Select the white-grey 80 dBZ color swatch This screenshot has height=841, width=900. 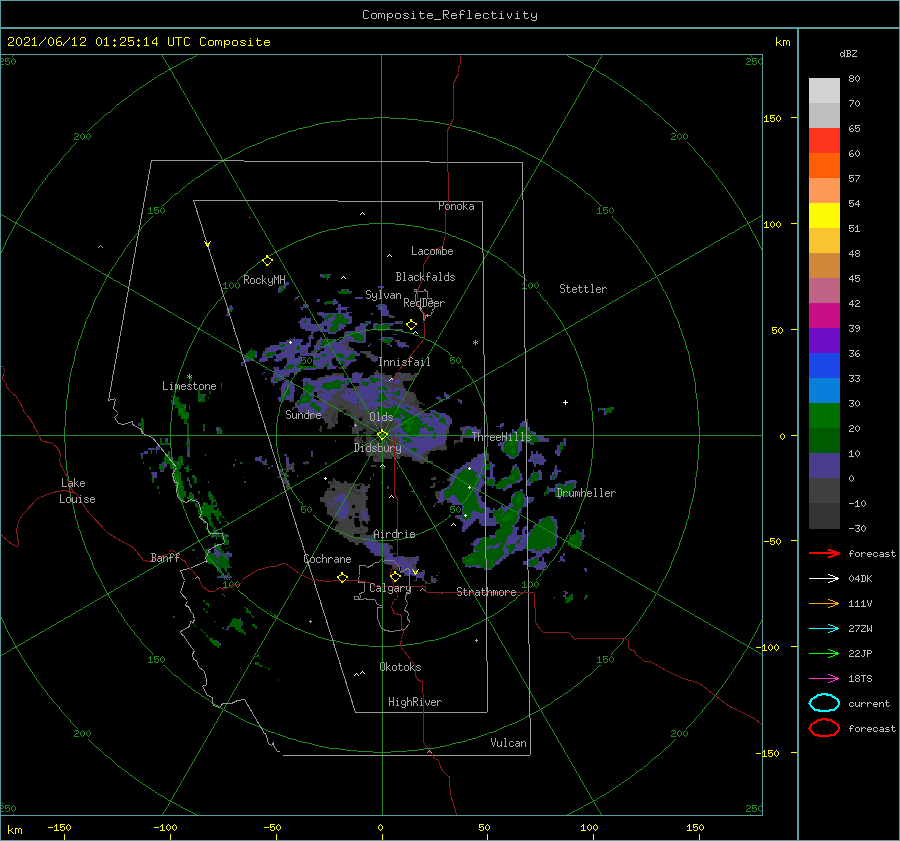824,91
